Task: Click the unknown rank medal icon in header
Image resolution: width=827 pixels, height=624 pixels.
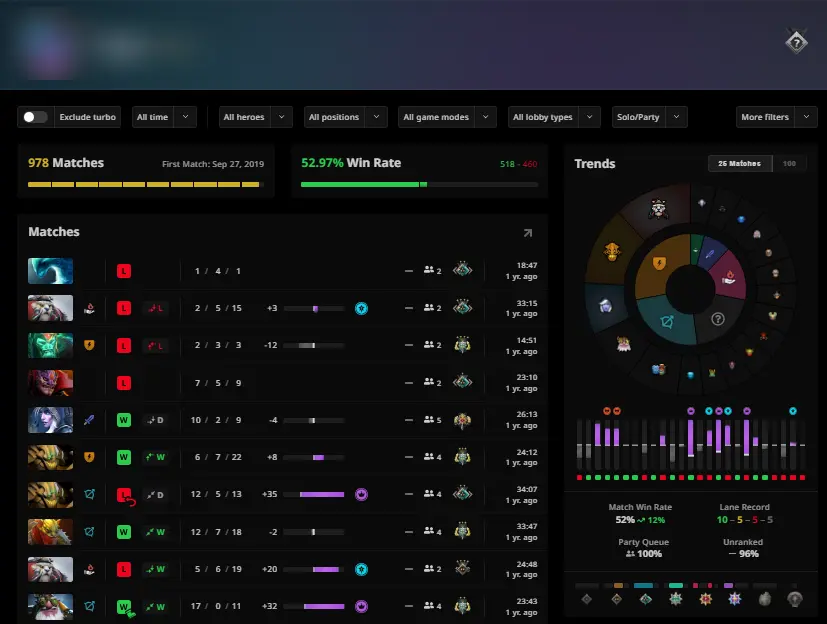Action: click(796, 42)
